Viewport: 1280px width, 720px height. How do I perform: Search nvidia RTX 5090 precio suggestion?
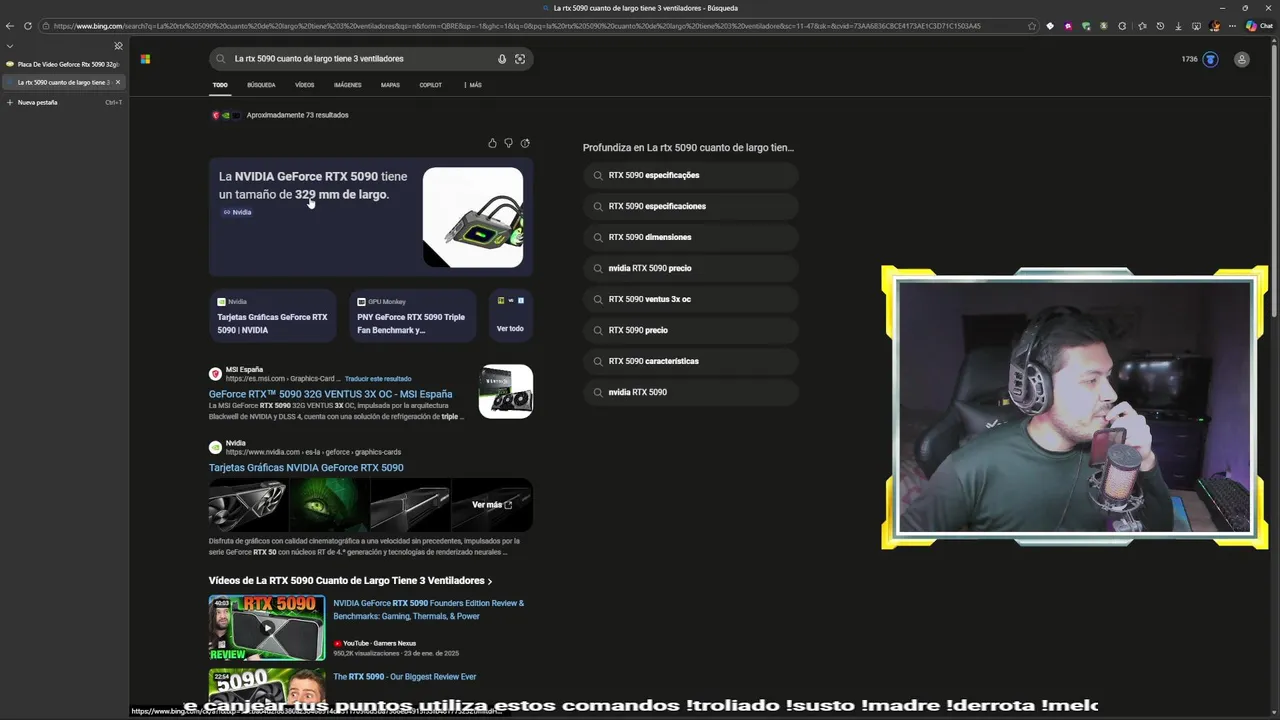pos(690,268)
